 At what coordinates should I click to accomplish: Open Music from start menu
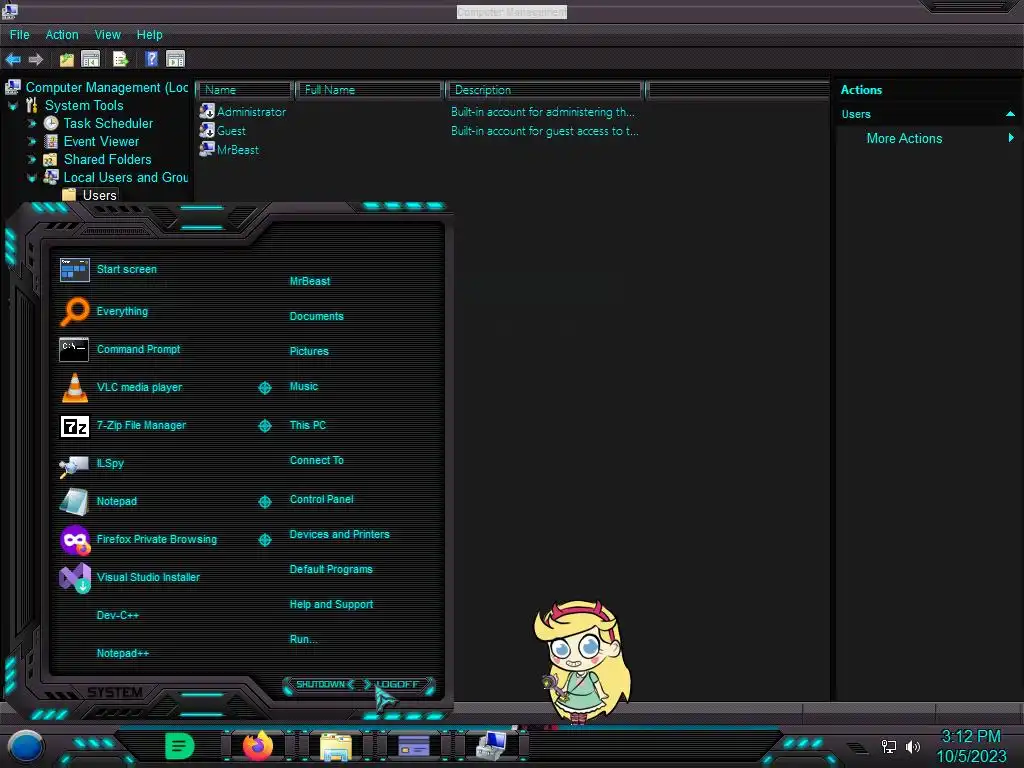304,387
